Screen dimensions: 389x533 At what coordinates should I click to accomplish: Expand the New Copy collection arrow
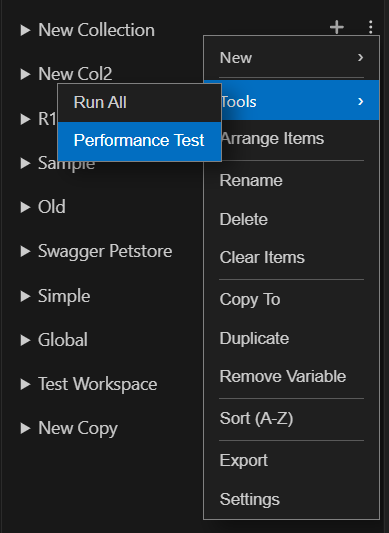pyautogui.click(x=25, y=428)
